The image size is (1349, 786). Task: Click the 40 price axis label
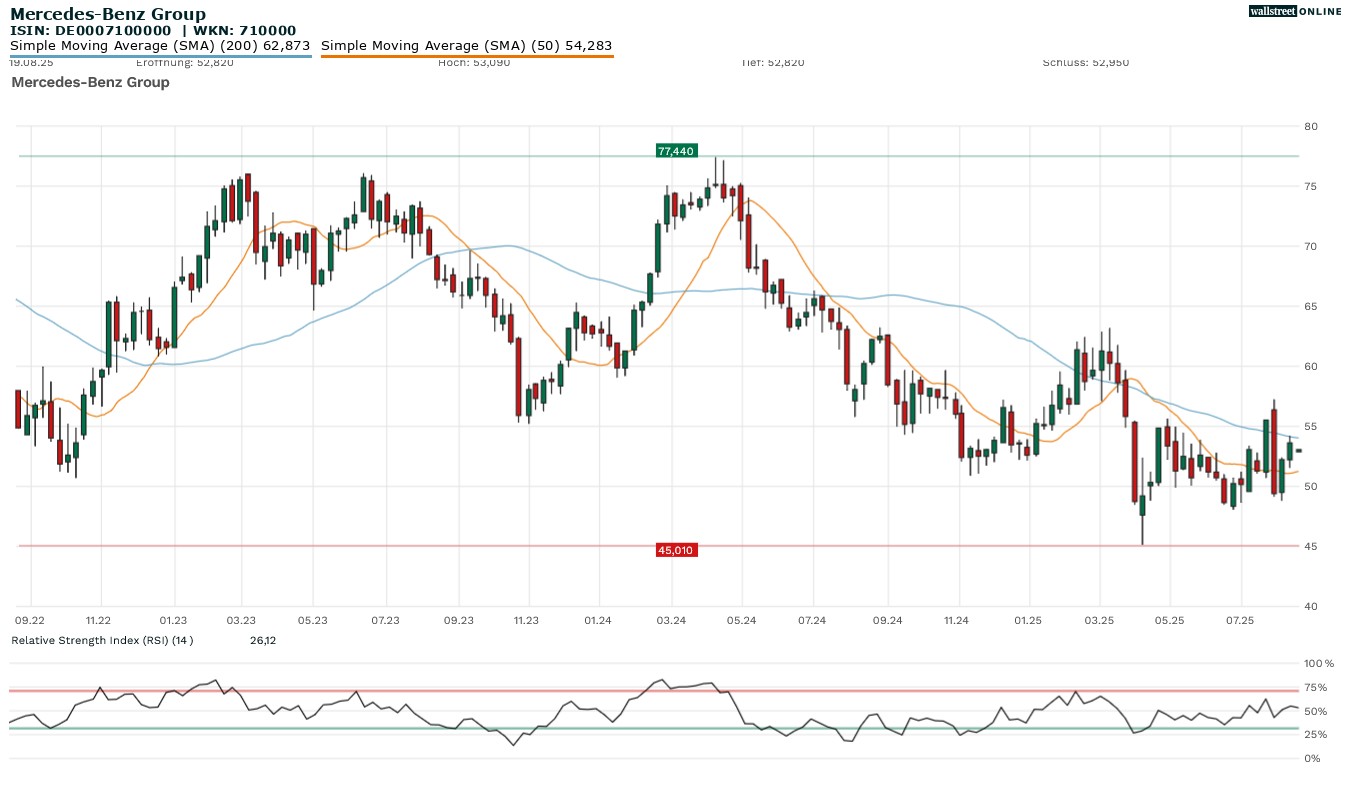coord(1310,606)
